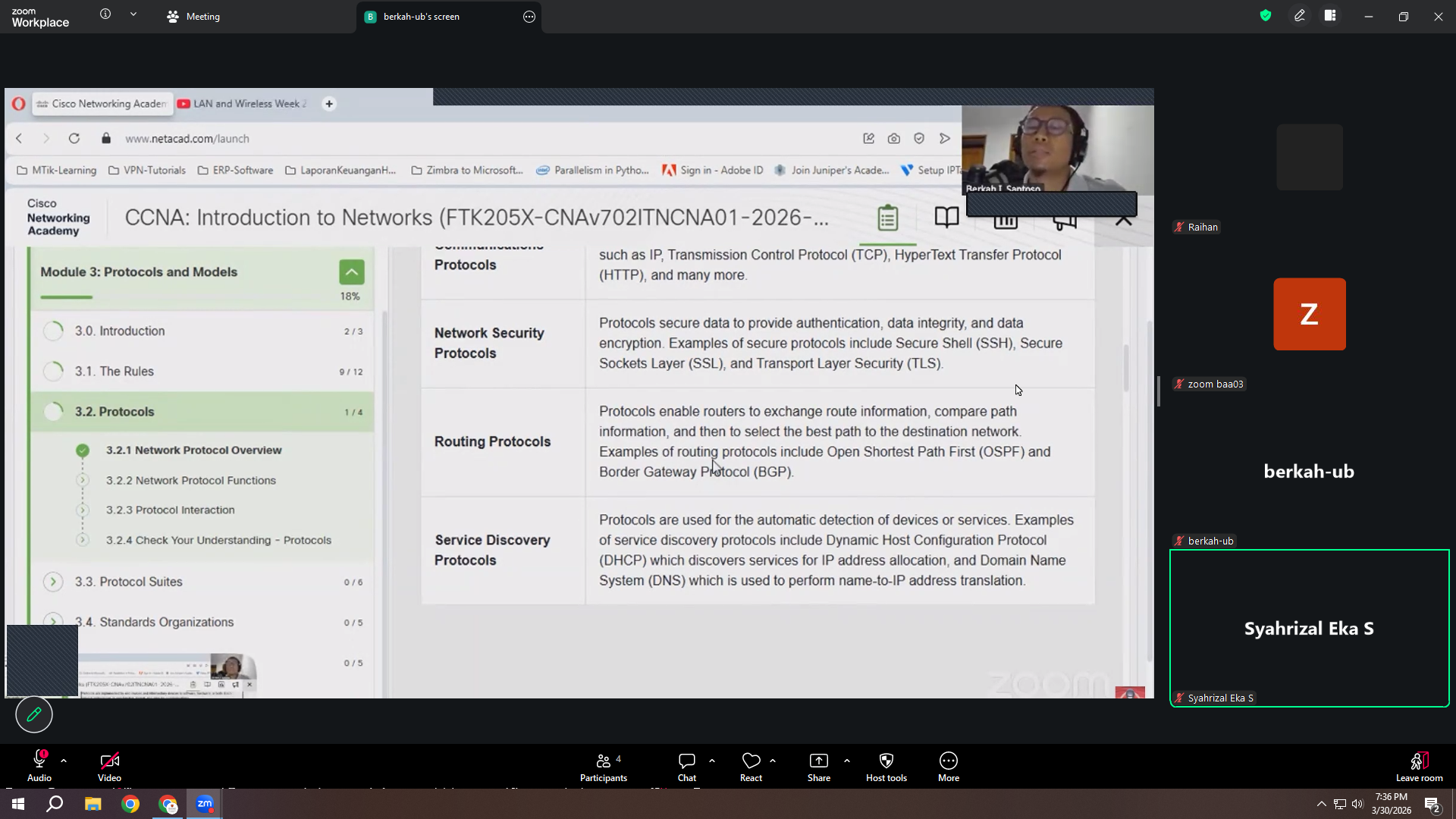Open course clipboard outline icon

[x=888, y=218]
